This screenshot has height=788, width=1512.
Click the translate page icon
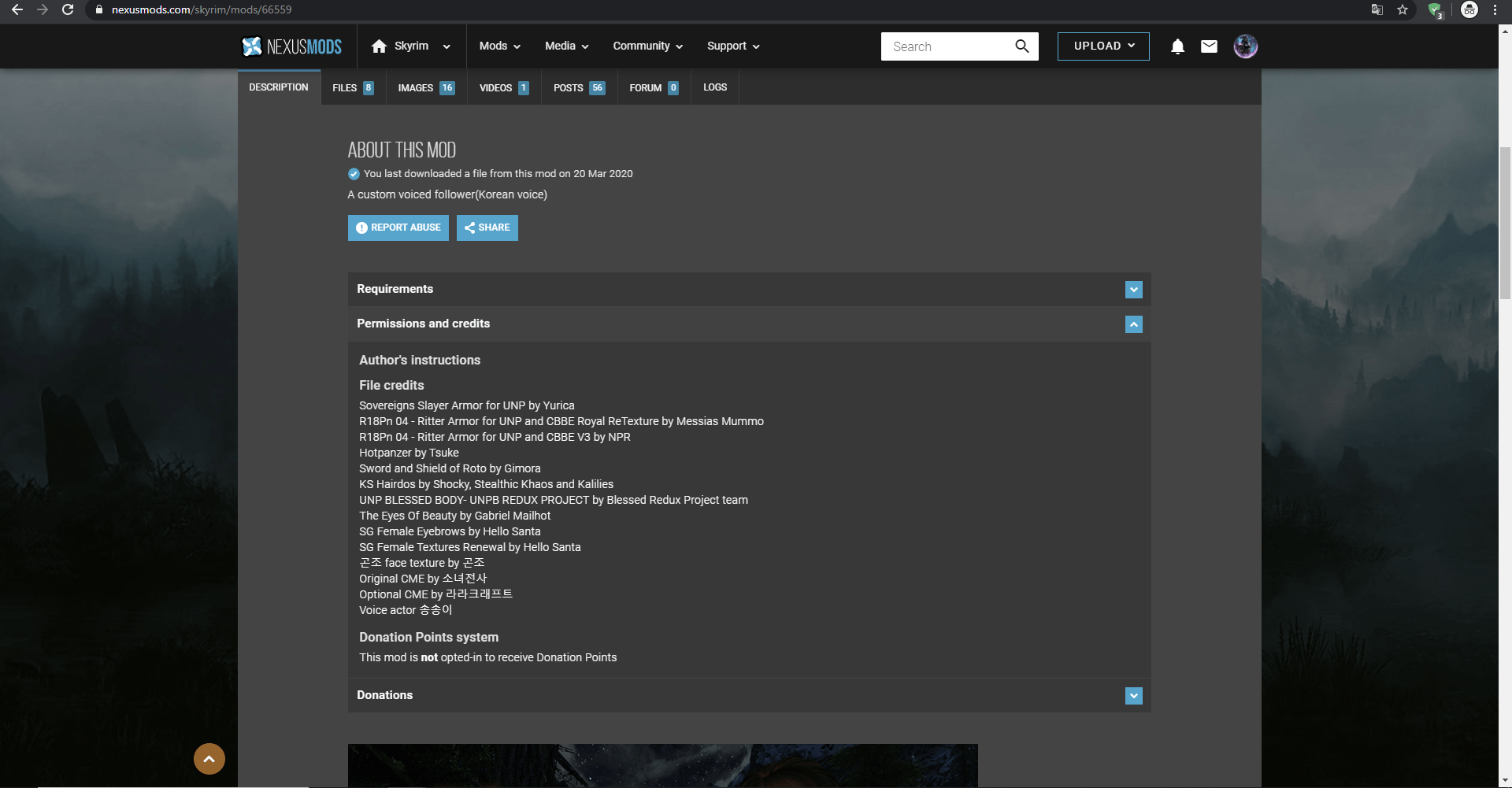(x=1377, y=9)
